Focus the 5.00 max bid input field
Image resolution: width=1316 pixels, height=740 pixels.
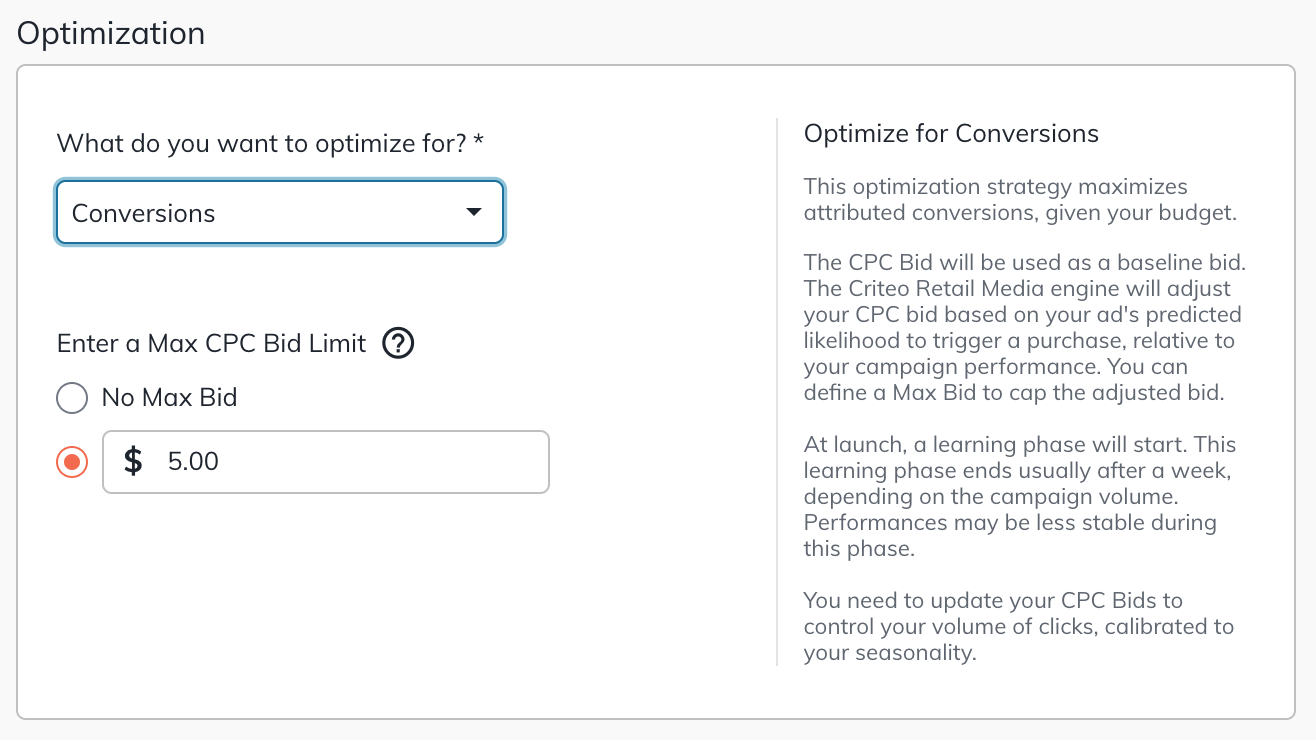350,462
